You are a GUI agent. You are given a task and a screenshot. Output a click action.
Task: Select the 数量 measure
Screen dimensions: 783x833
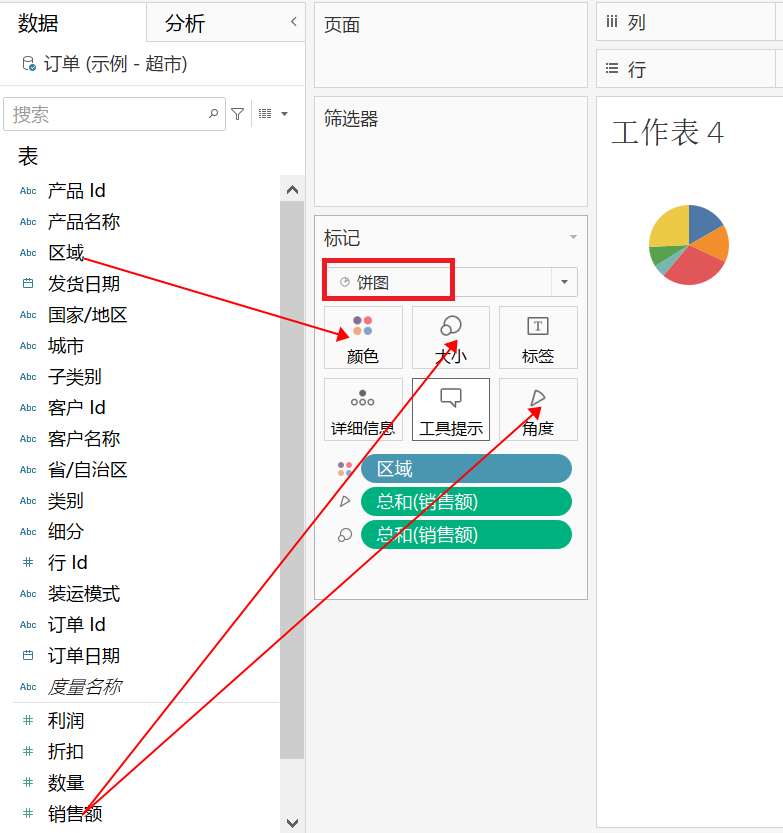click(x=66, y=783)
